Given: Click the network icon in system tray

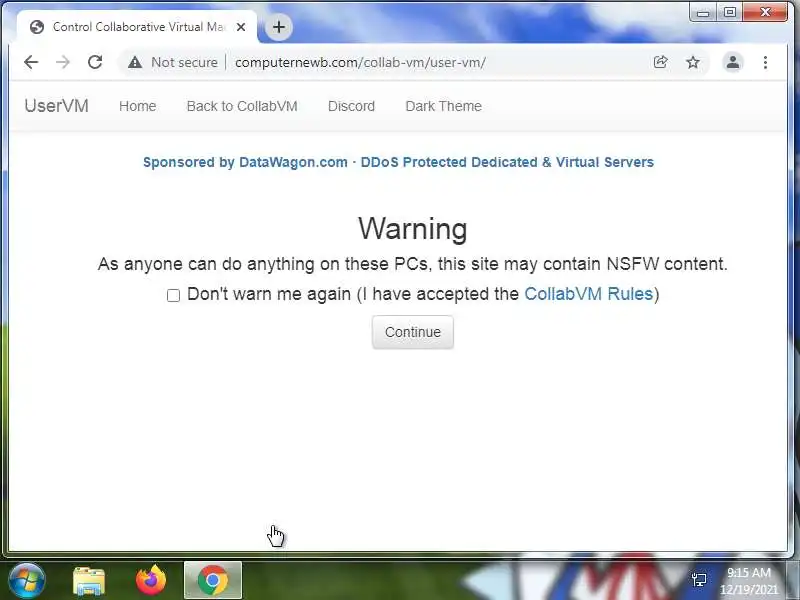Looking at the screenshot, I should pyautogui.click(x=699, y=580).
